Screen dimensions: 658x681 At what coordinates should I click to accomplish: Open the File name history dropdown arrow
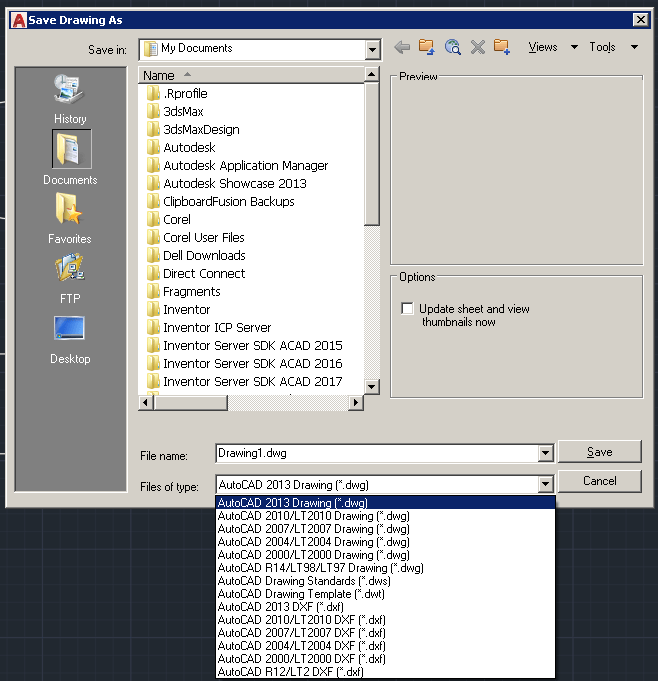(545, 453)
